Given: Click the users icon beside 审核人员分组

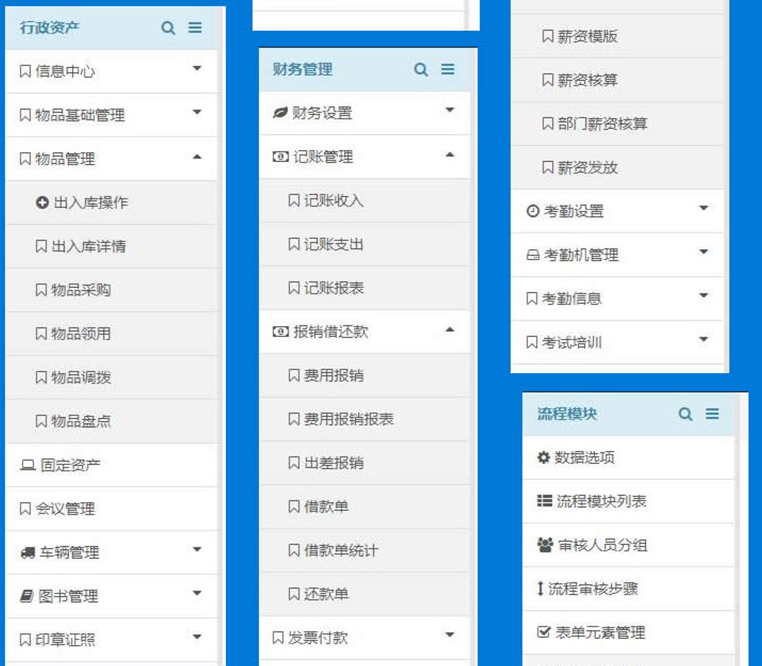Looking at the screenshot, I should coord(545,545).
